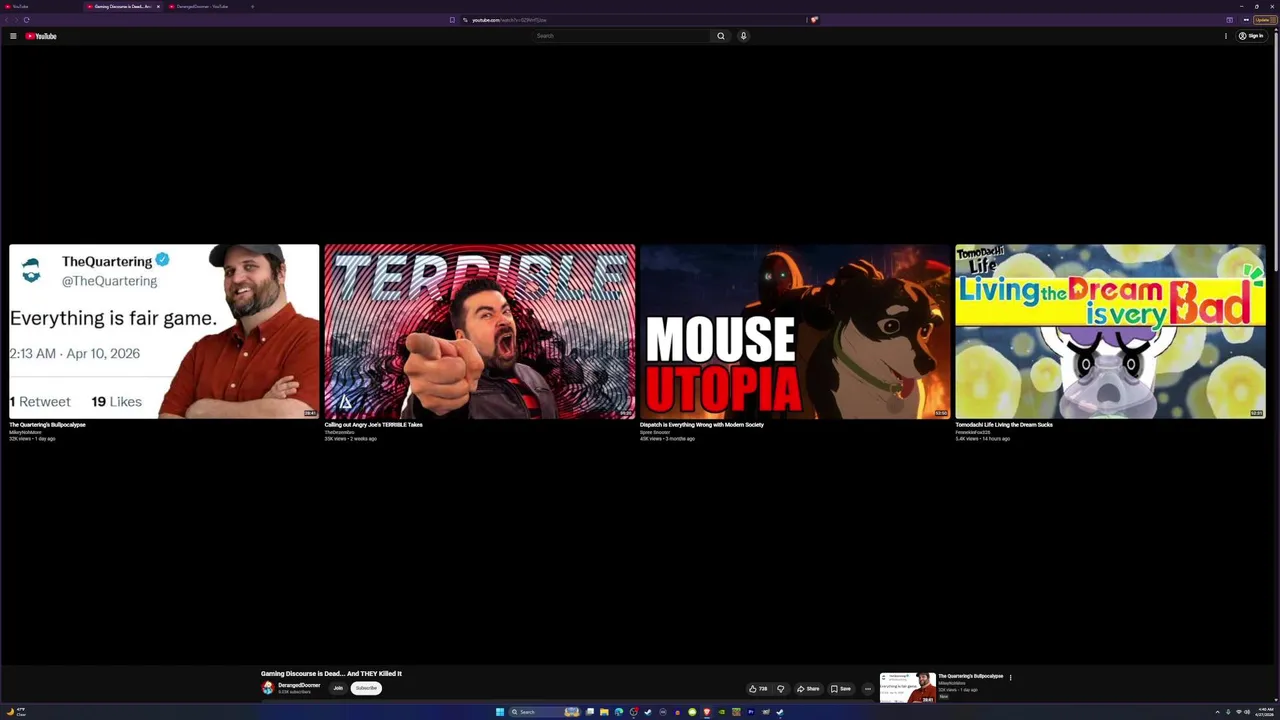Viewport: 1280px width, 720px height.
Task: Focus the YouTube search field
Action: (622, 36)
